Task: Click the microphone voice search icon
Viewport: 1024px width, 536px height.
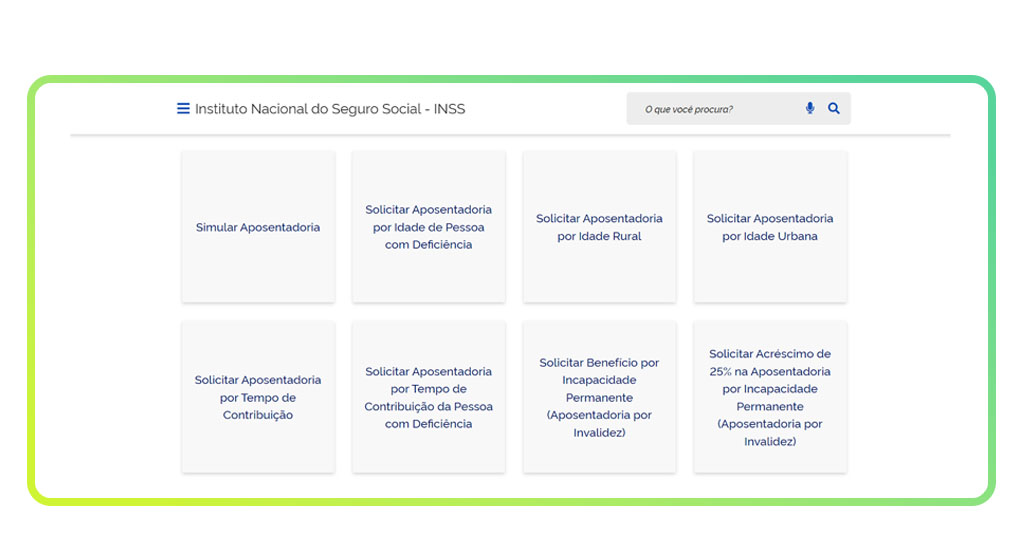Action: pyautogui.click(x=810, y=108)
